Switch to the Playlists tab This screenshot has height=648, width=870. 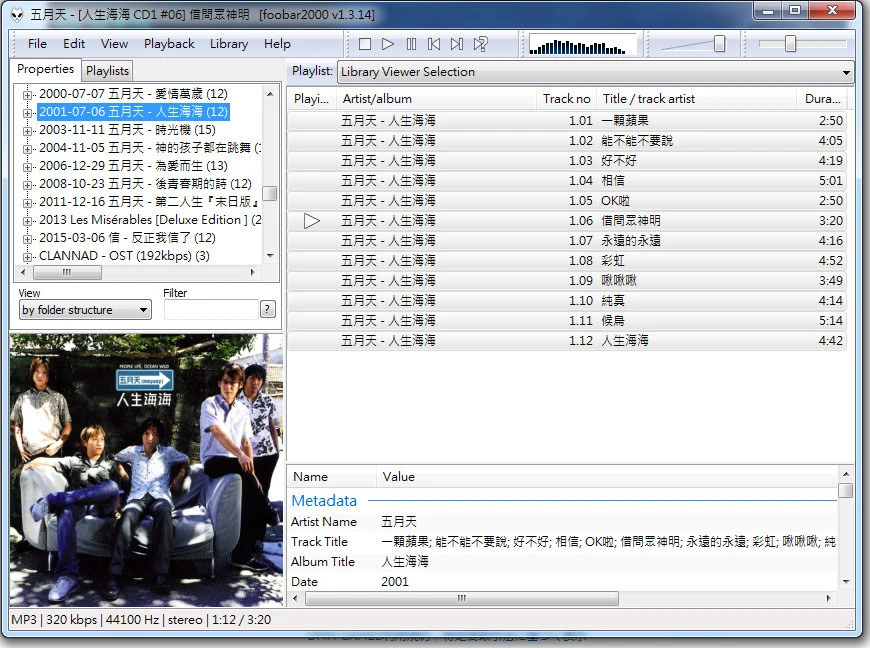[107, 71]
